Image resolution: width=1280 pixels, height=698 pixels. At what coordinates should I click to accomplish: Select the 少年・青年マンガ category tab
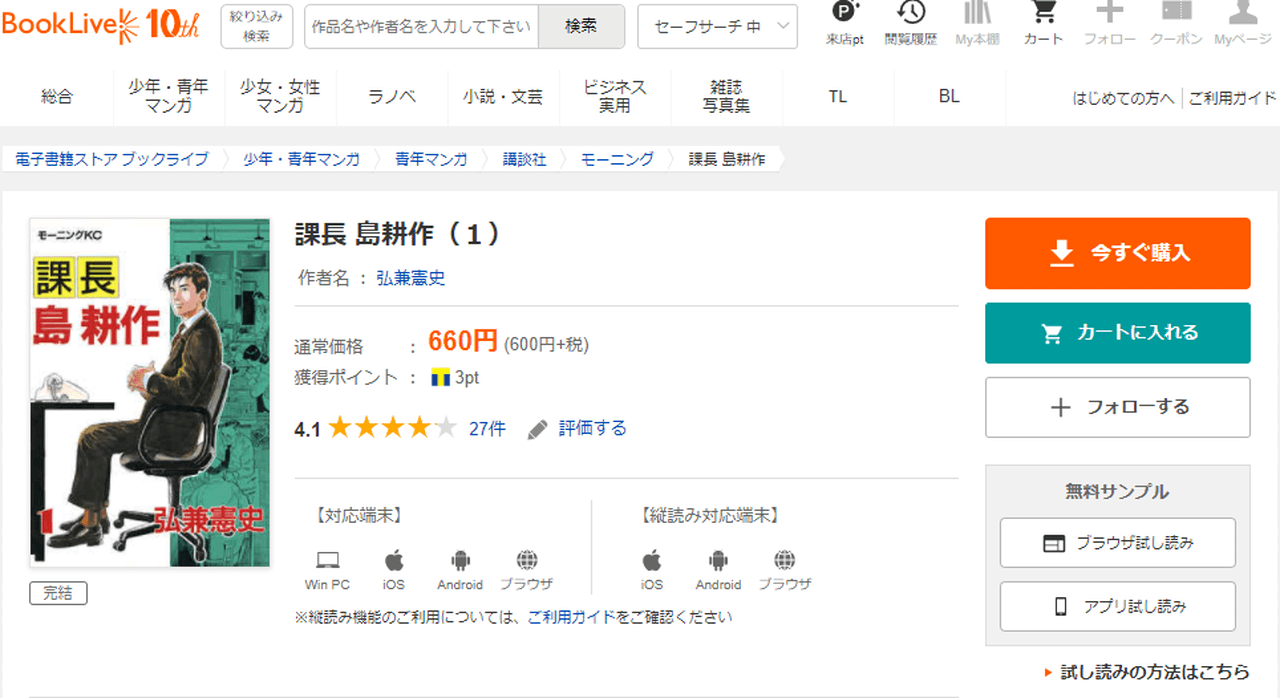pos(169,96)
